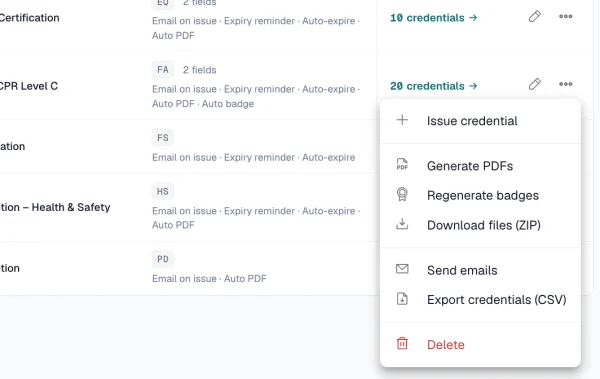Click the PDF file icon in the menu
The width and height of the screenshot is (600, 379).
tap(402, 165)
